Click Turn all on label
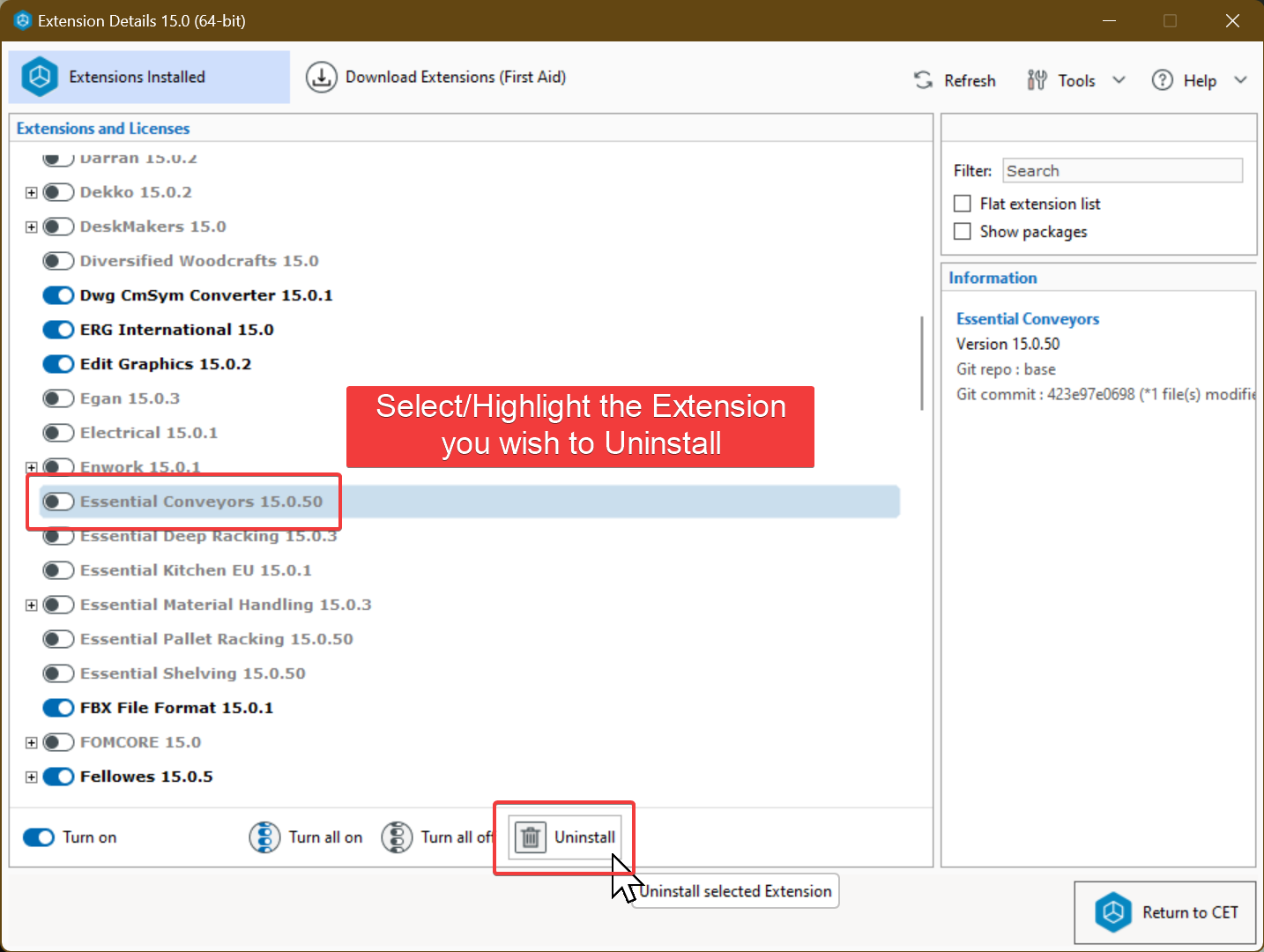 (x=325, y=837)
